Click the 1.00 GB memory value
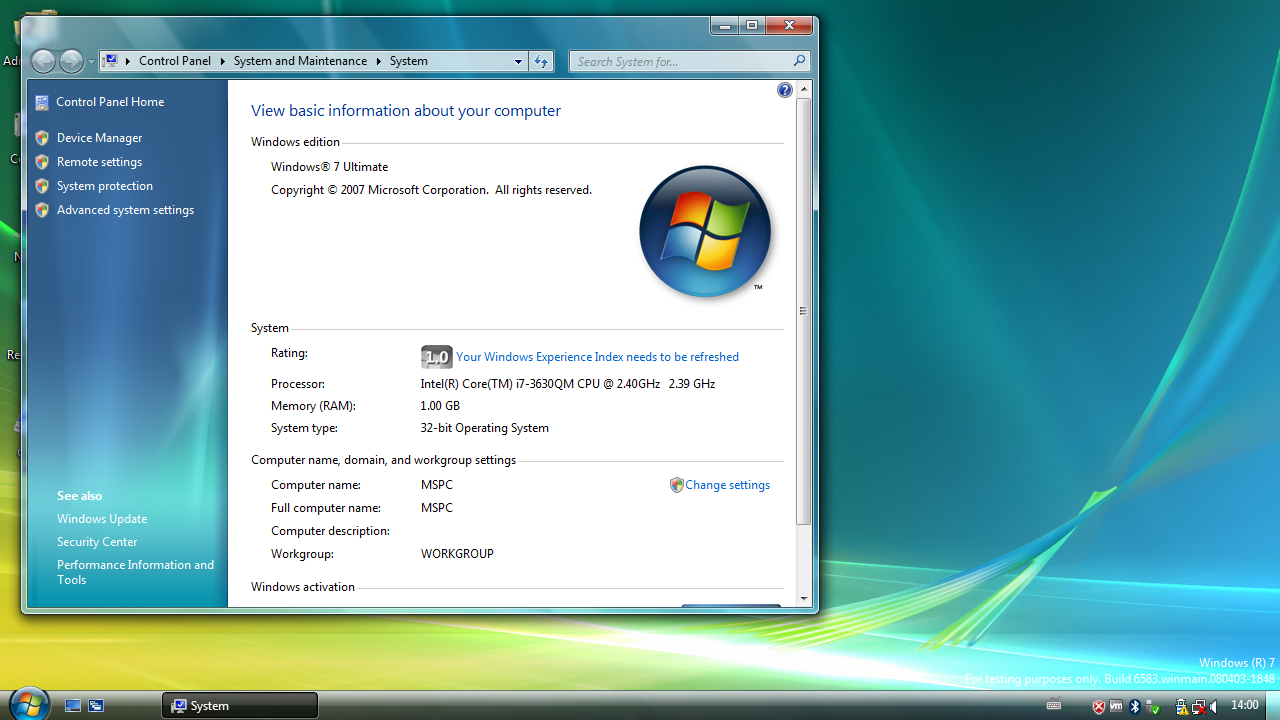This screenshot has height=720, width=1280. coord(440,406)
